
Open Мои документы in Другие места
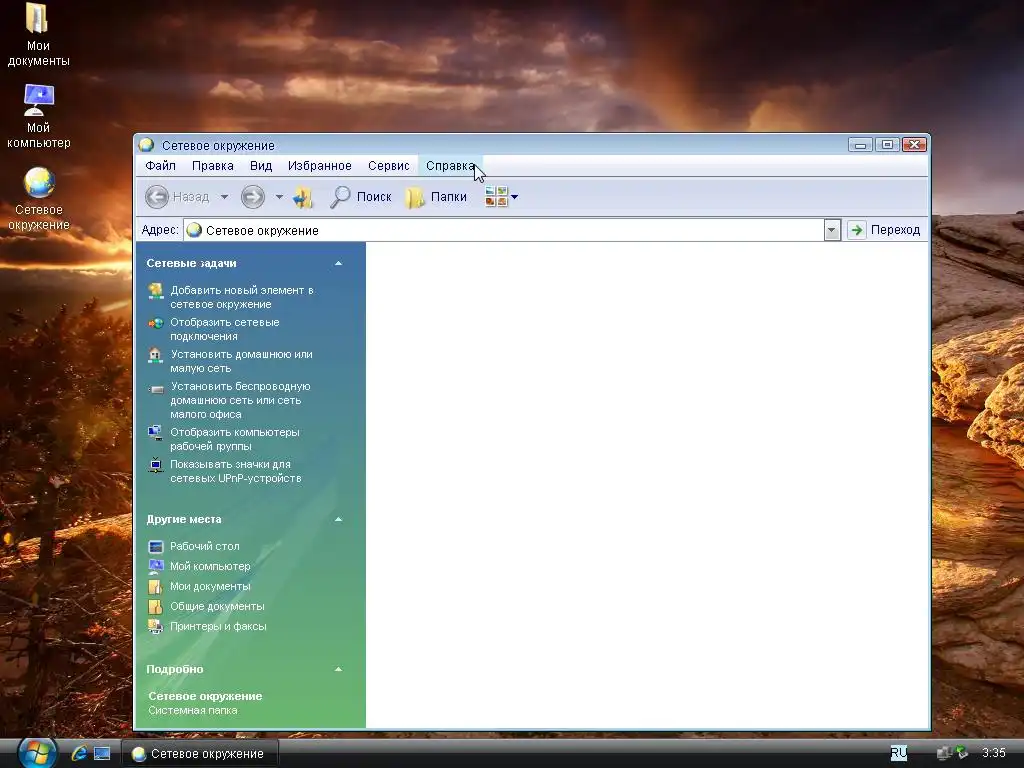point(210,586)
